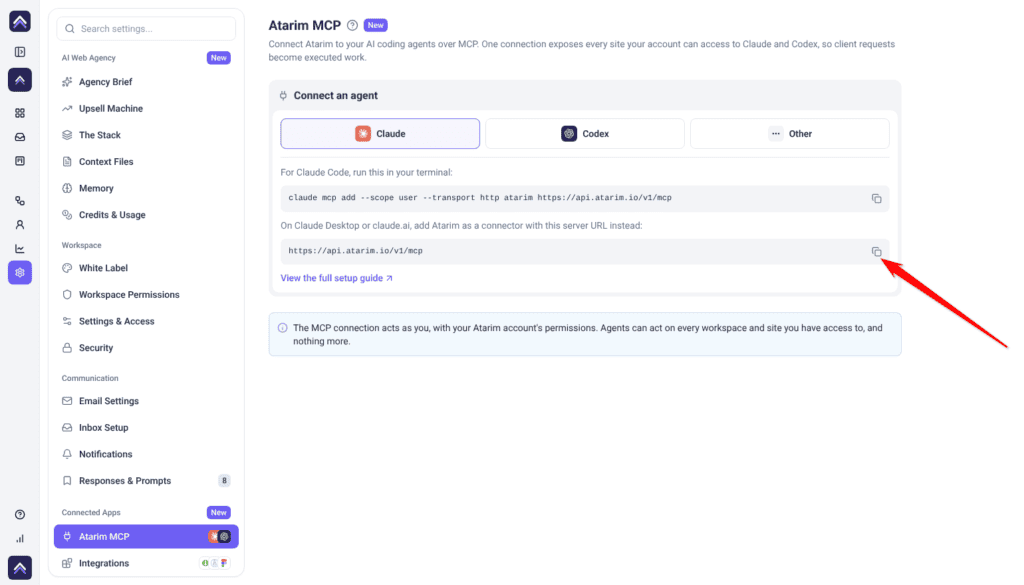The width and height of the screenshot is (1024, 585).
Task: Click the 8 count badge on Responses & Prompts
Action: (224, 481)
